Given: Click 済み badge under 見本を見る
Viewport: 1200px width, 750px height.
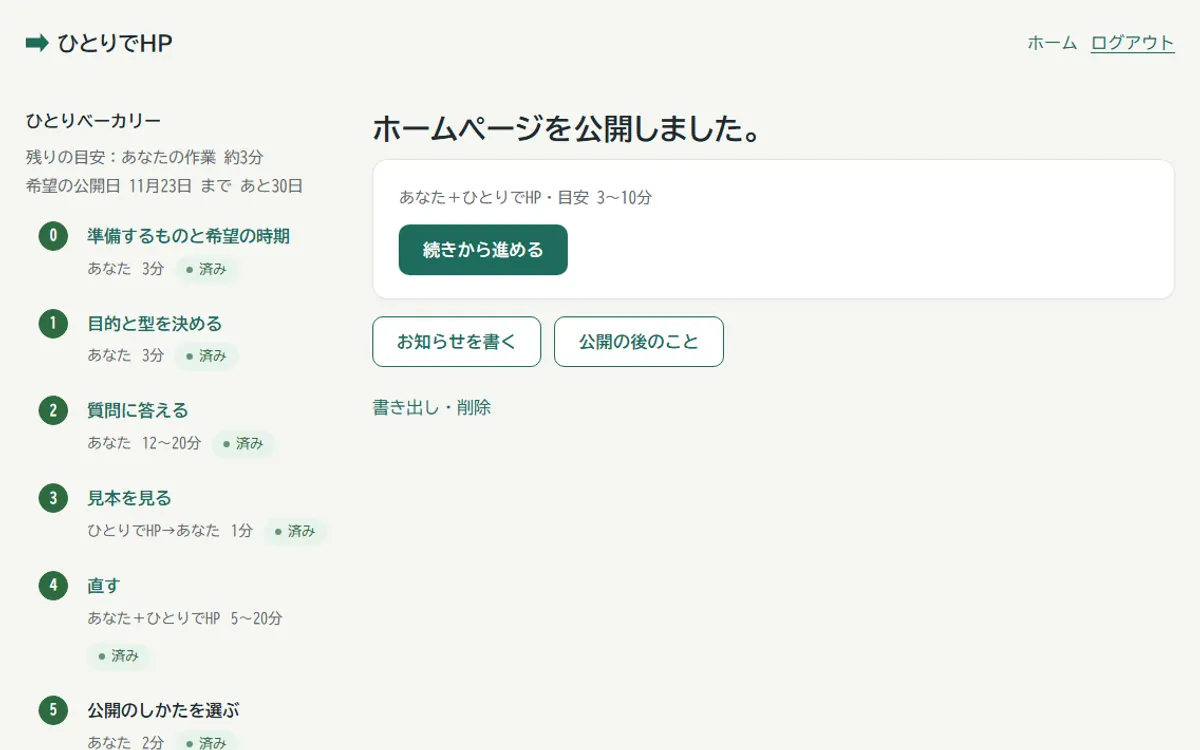Looking at the screenshot, I should [295, 531].
